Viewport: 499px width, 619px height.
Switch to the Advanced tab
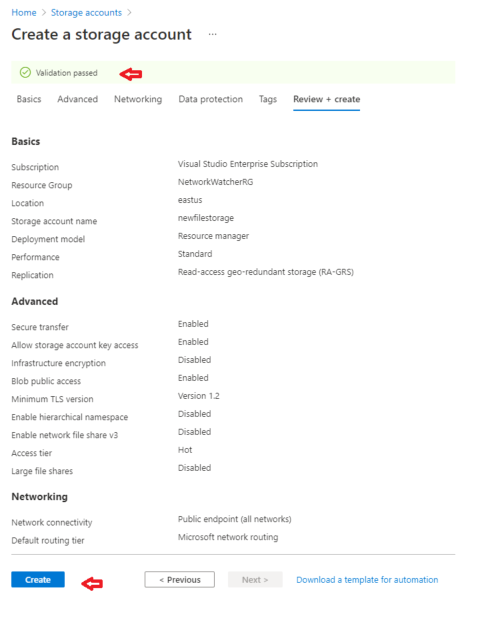click(77, 99)
